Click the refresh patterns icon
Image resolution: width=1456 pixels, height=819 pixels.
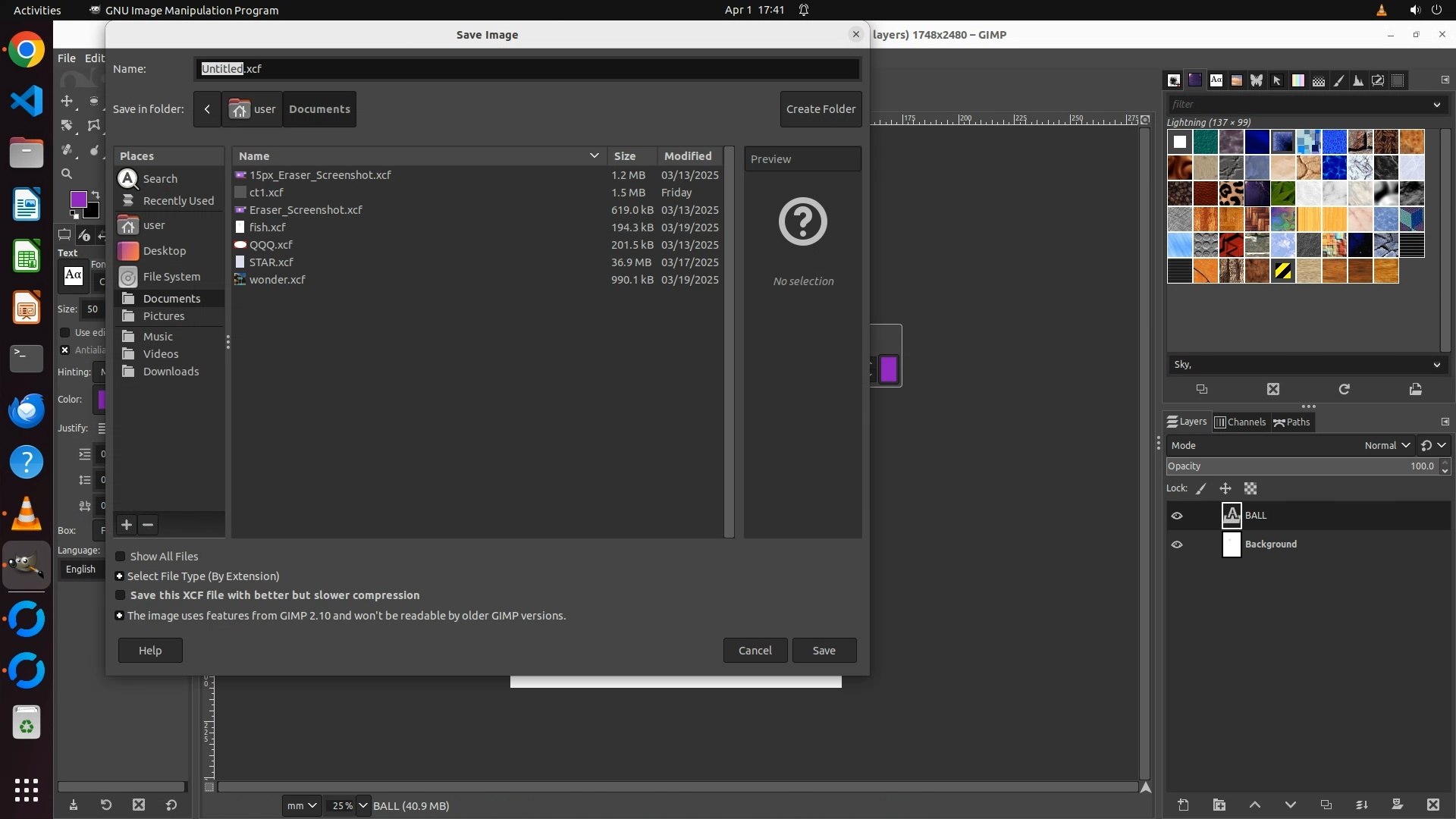(1344, 389)
